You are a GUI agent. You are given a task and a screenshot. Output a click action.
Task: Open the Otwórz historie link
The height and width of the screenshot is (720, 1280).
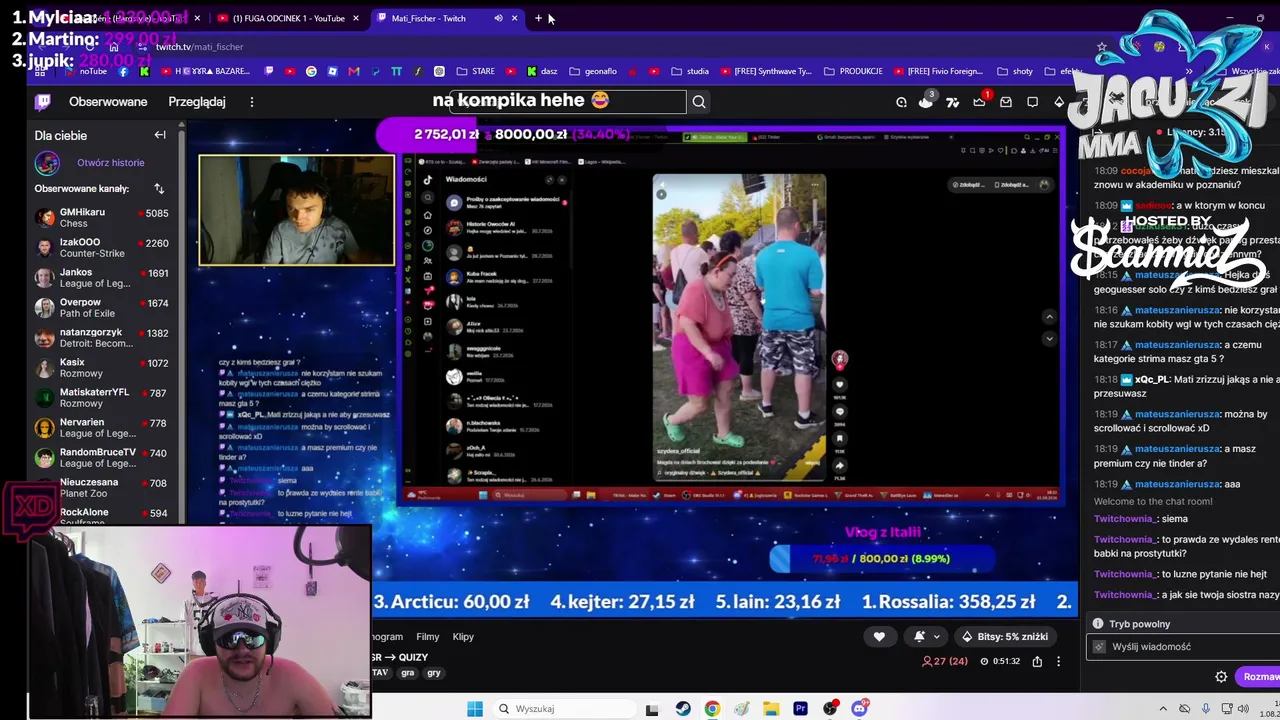(111, 162)
